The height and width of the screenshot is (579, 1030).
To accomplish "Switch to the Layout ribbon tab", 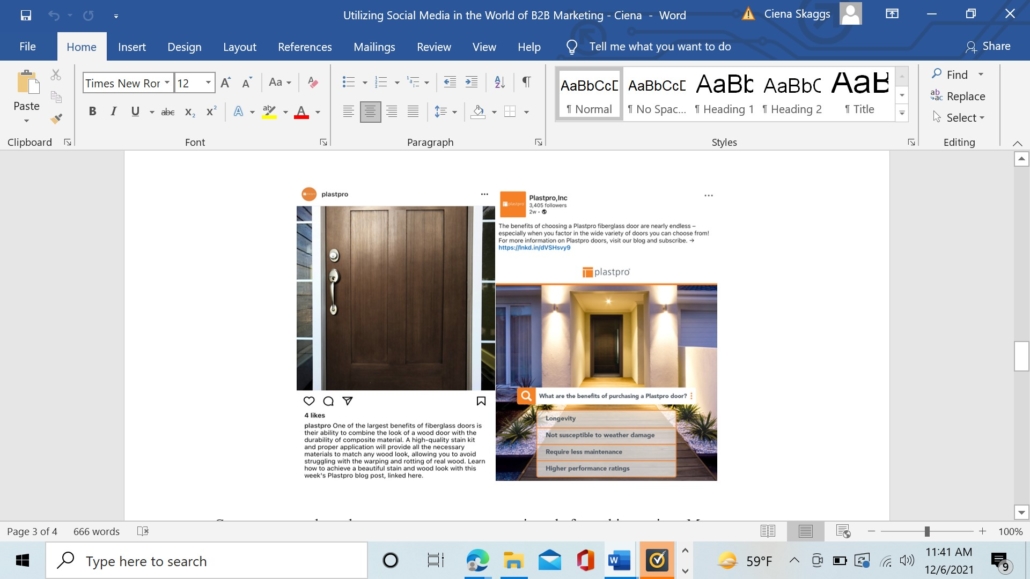I will pyautogui.click(x=239, y=47).
